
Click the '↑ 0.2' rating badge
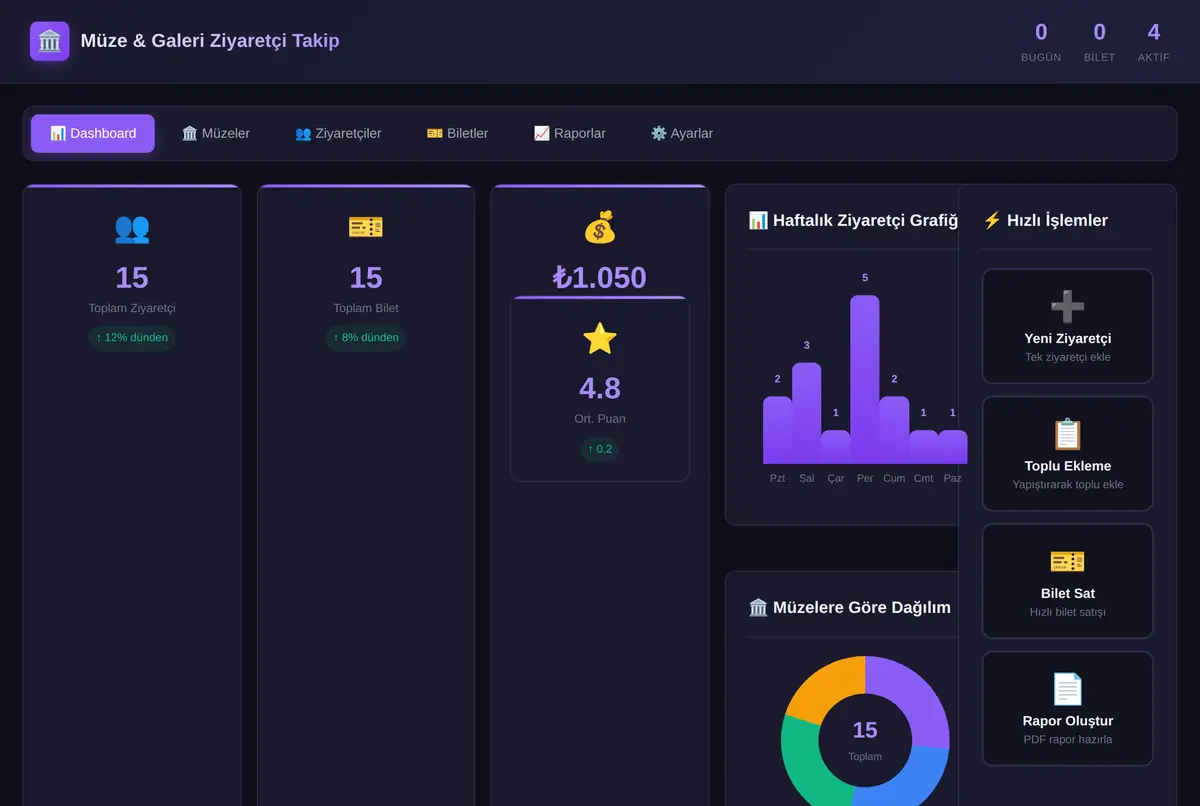click(600, 449)
